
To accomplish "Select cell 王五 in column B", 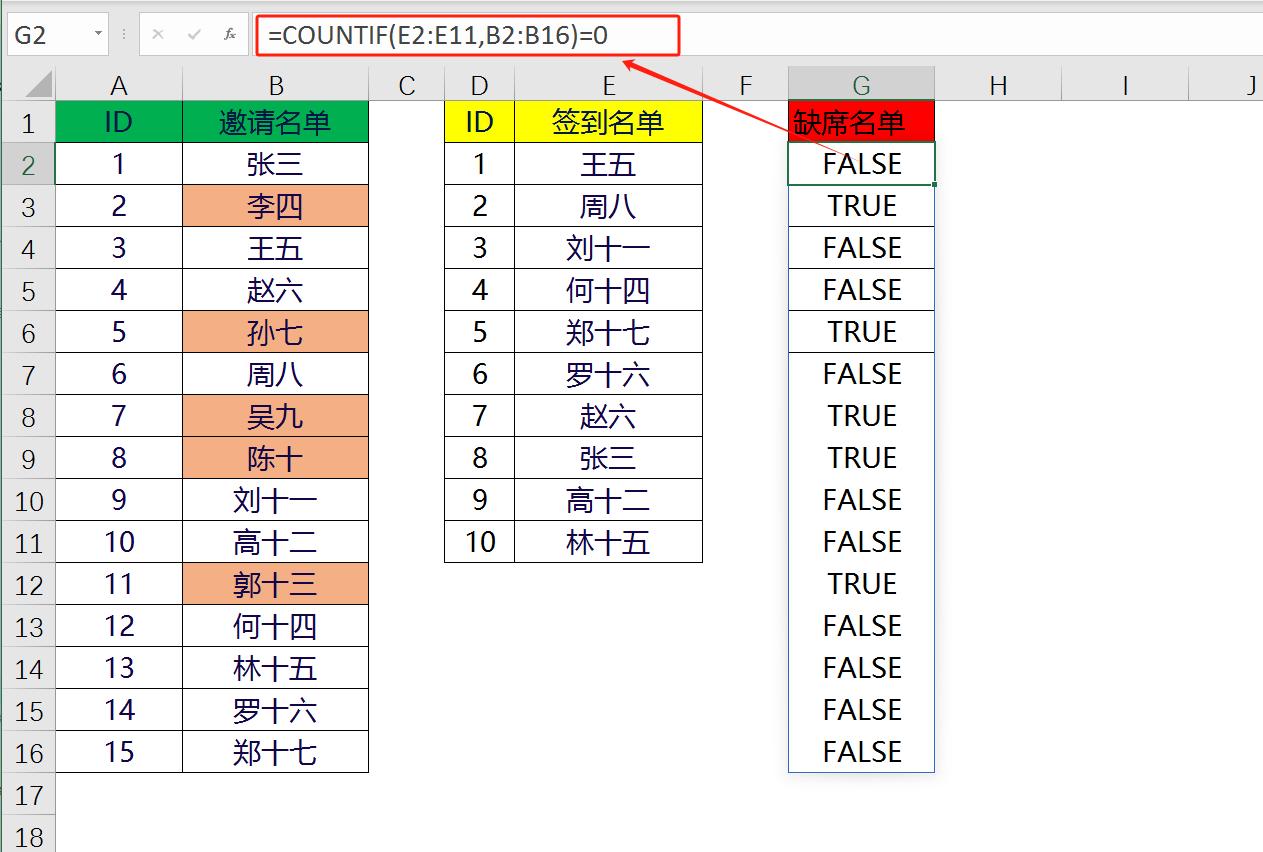I will coord(276,248).
